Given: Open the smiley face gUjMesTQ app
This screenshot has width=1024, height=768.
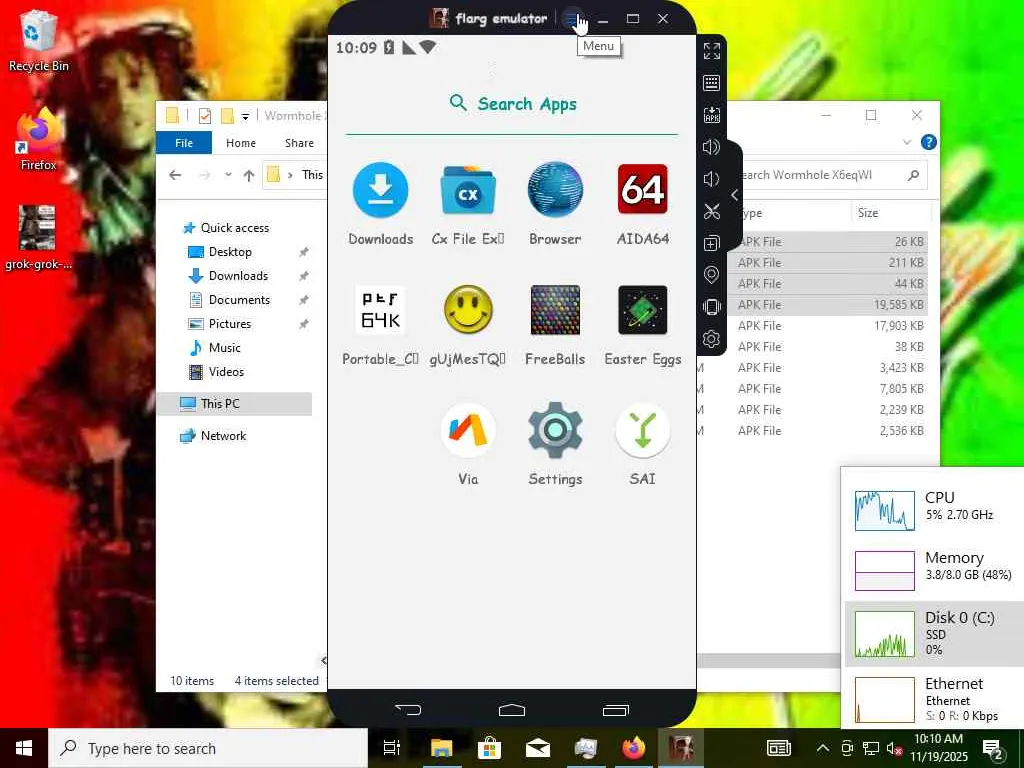Looking at the screenshot, I should 468,310.
